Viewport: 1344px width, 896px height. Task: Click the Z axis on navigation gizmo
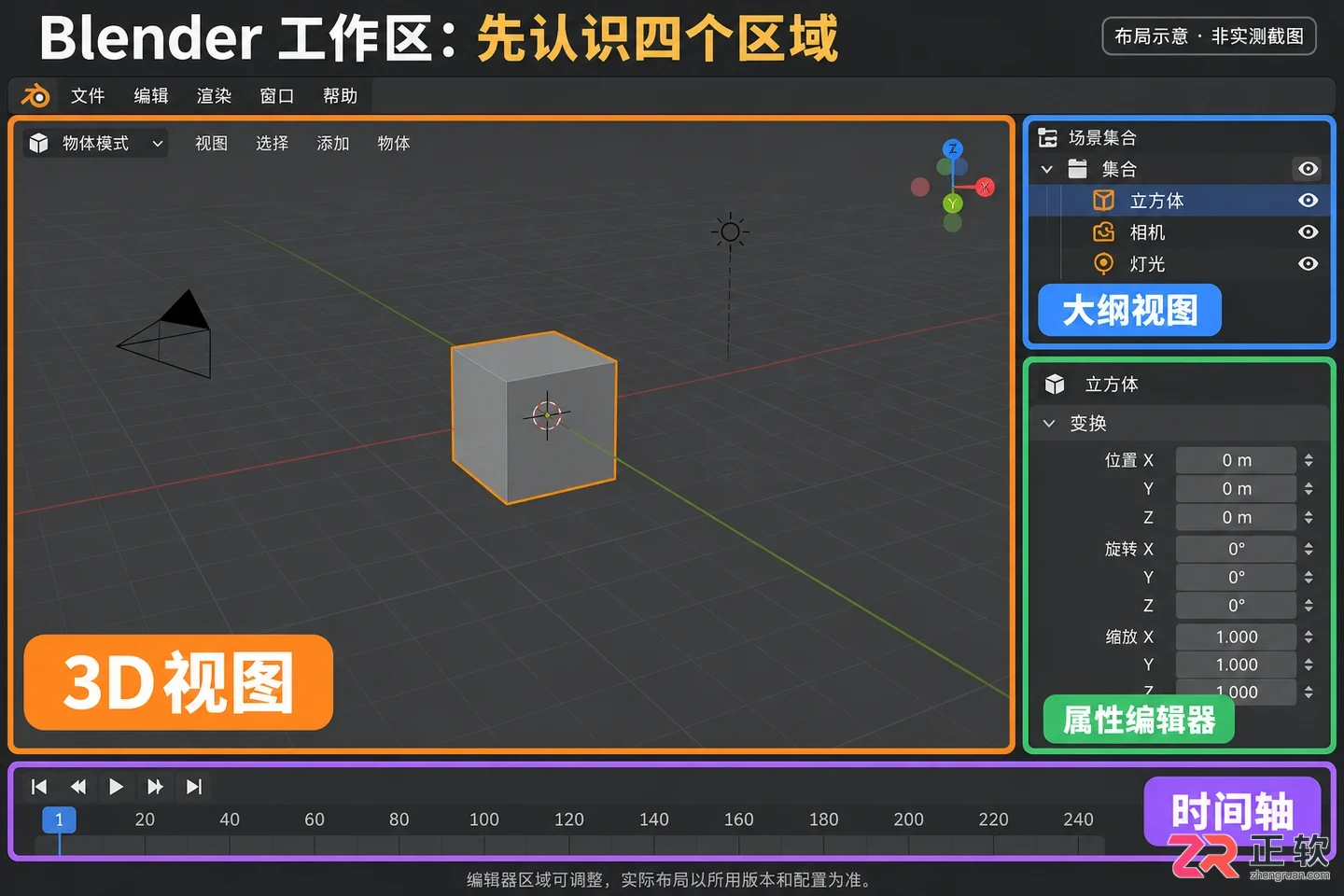coord(952,149)
